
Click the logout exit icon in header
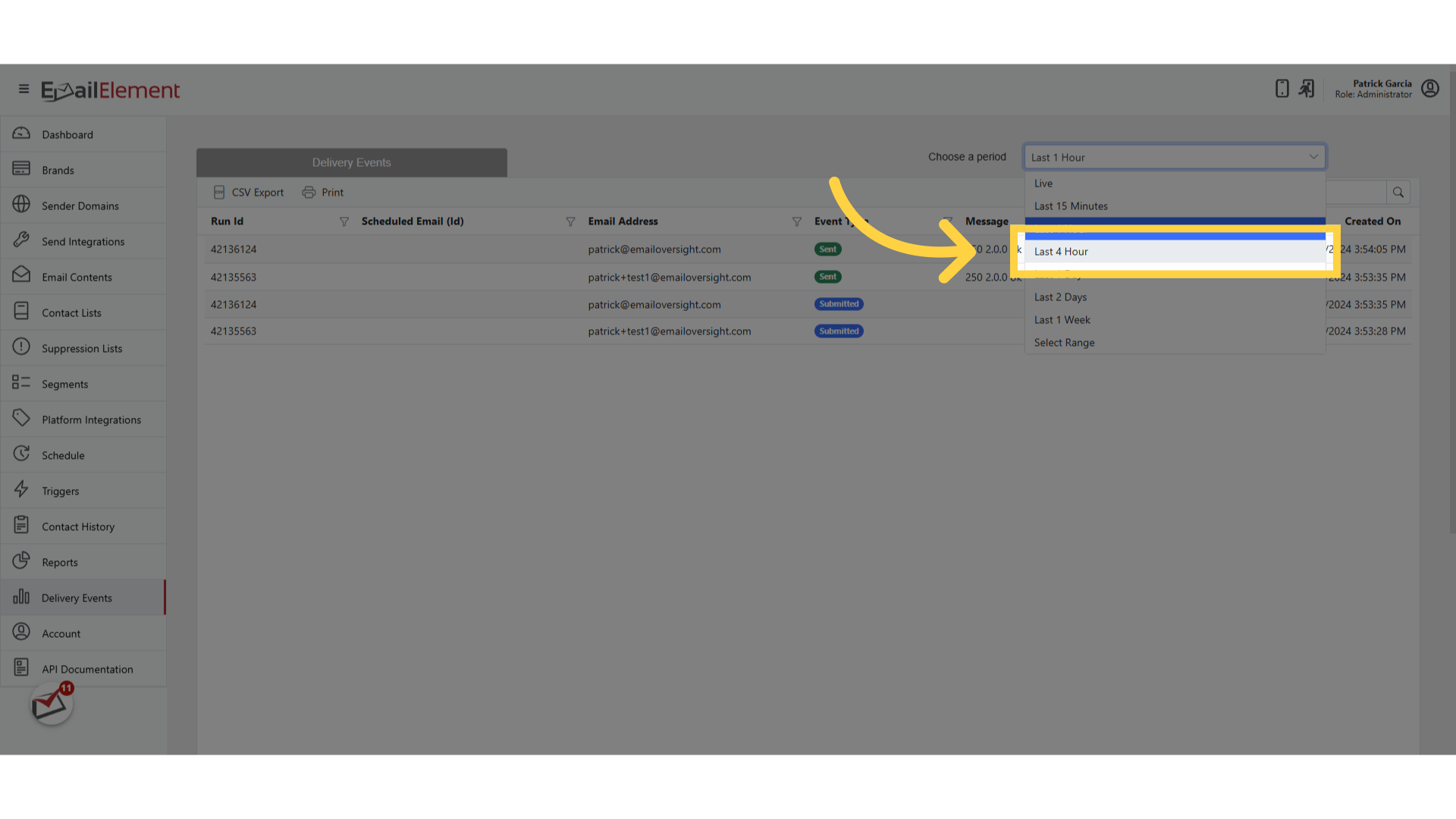pyautogui.click(x=1306, y=89)
